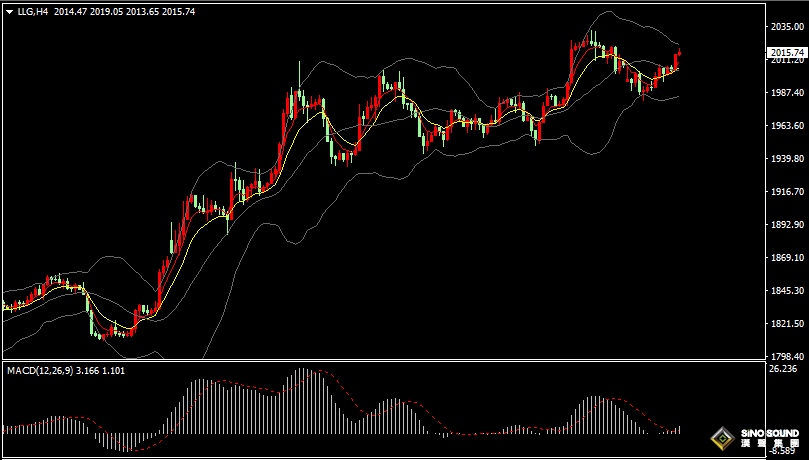Click the current price tag 2015.74

(787, 52)
